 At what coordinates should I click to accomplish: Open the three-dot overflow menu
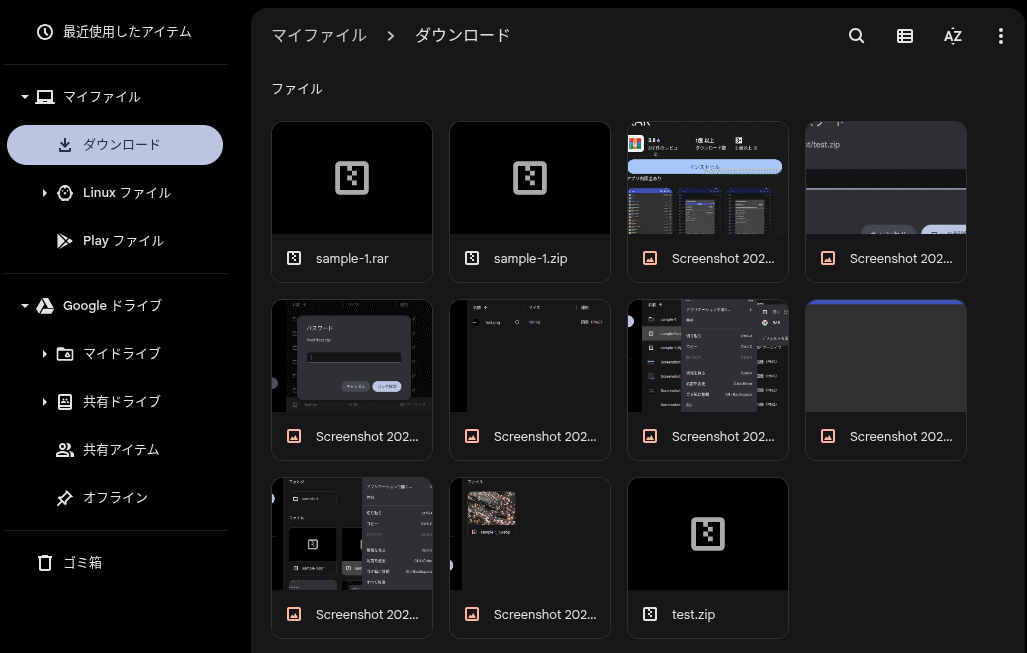1000,35
